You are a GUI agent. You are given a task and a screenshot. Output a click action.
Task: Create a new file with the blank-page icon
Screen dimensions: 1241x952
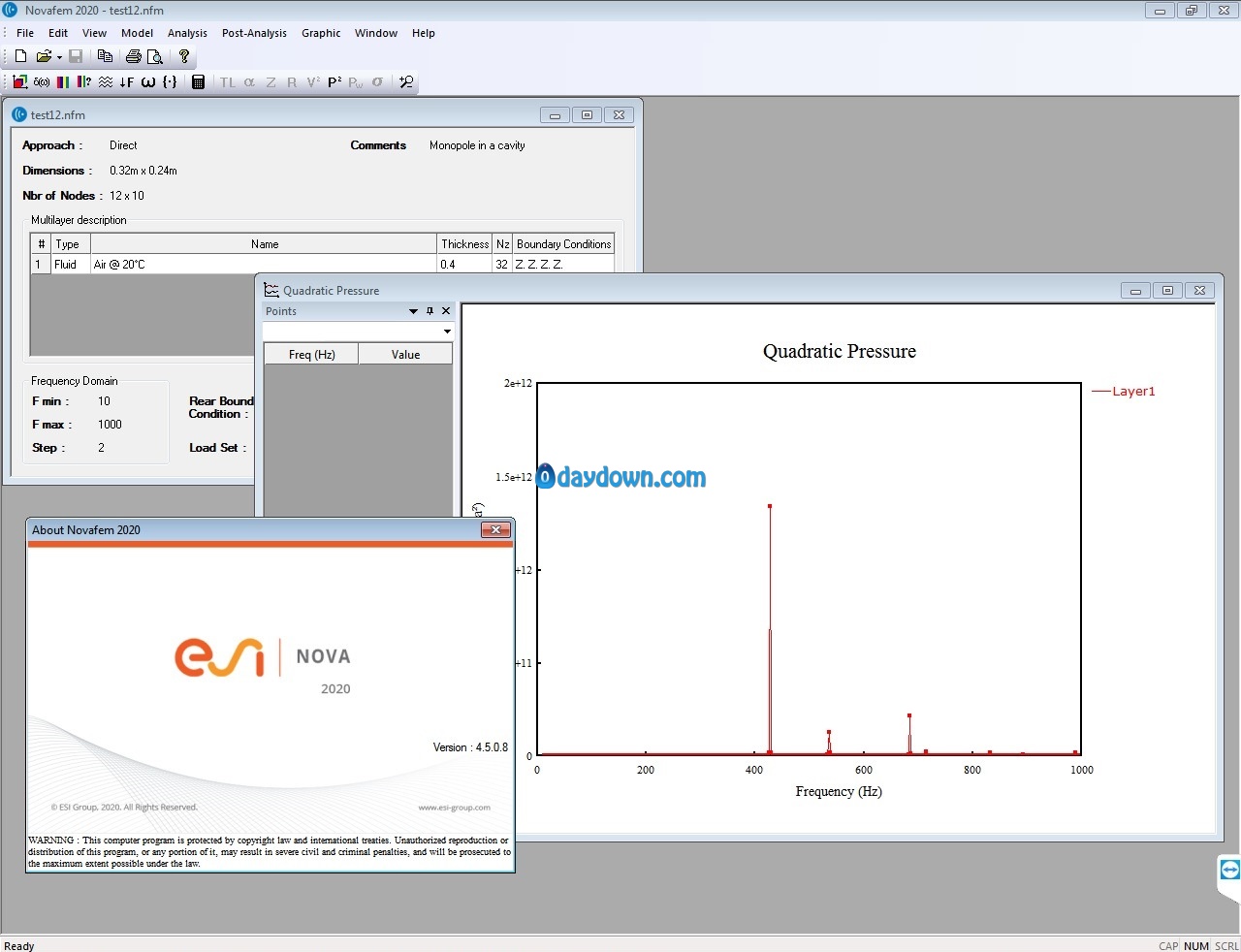20,56
